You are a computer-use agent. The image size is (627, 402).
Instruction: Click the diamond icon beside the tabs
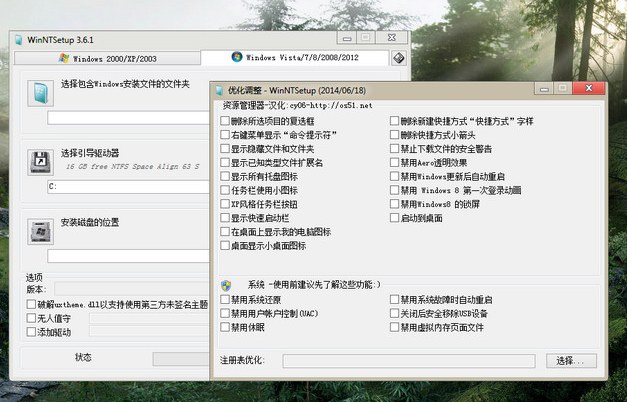(x=398, y=58)
